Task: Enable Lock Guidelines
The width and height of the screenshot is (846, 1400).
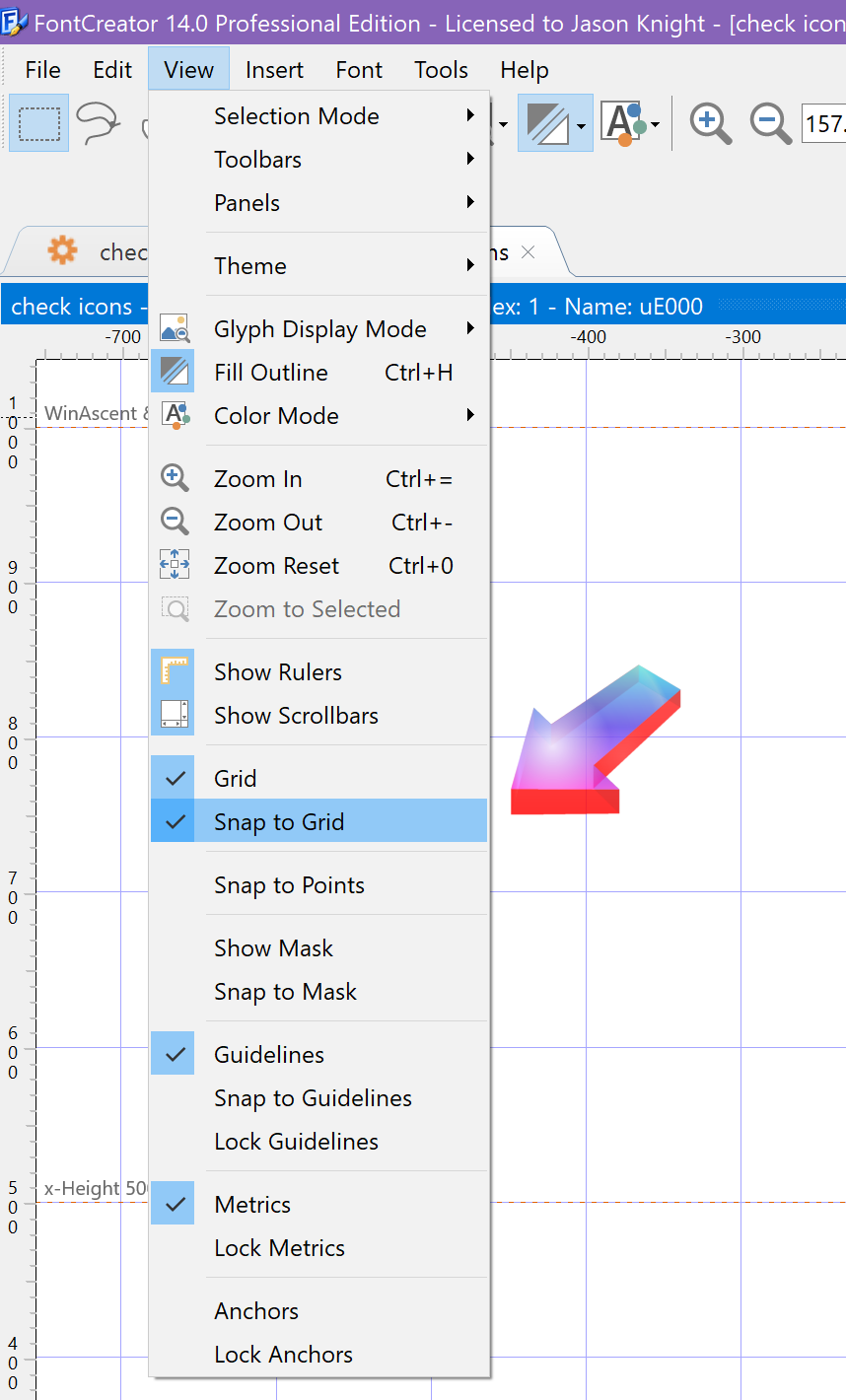Action: click(318, 1142)
